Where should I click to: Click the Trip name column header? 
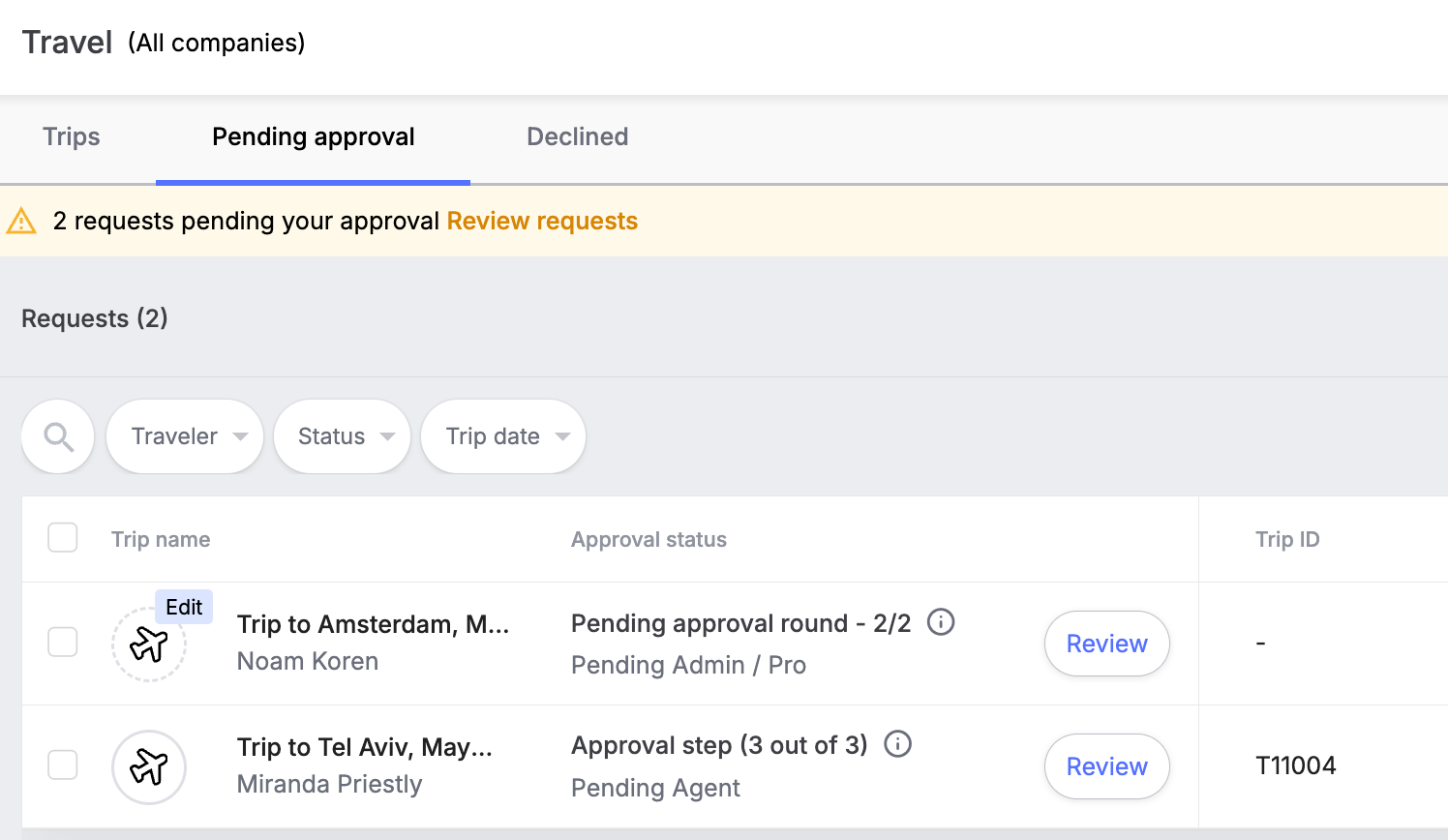click(161, 539)
